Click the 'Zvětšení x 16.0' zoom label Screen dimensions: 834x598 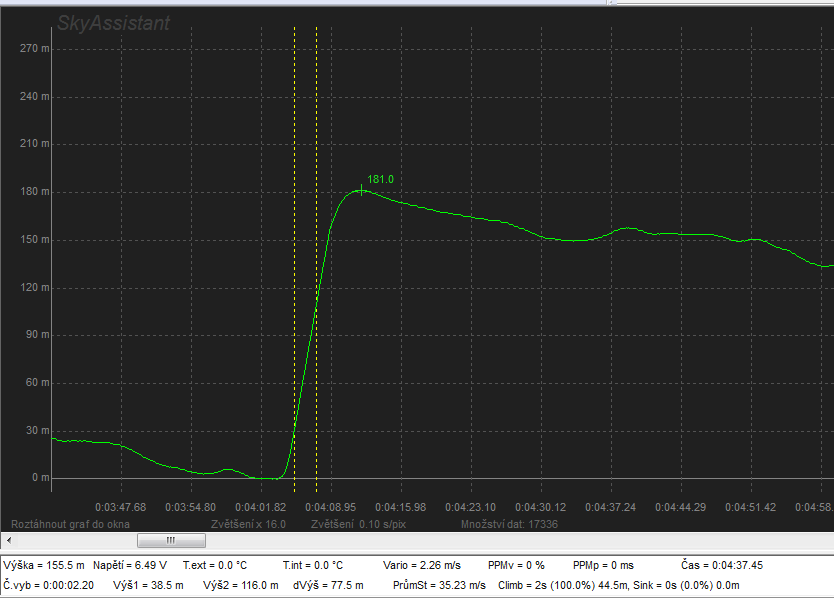248,524
